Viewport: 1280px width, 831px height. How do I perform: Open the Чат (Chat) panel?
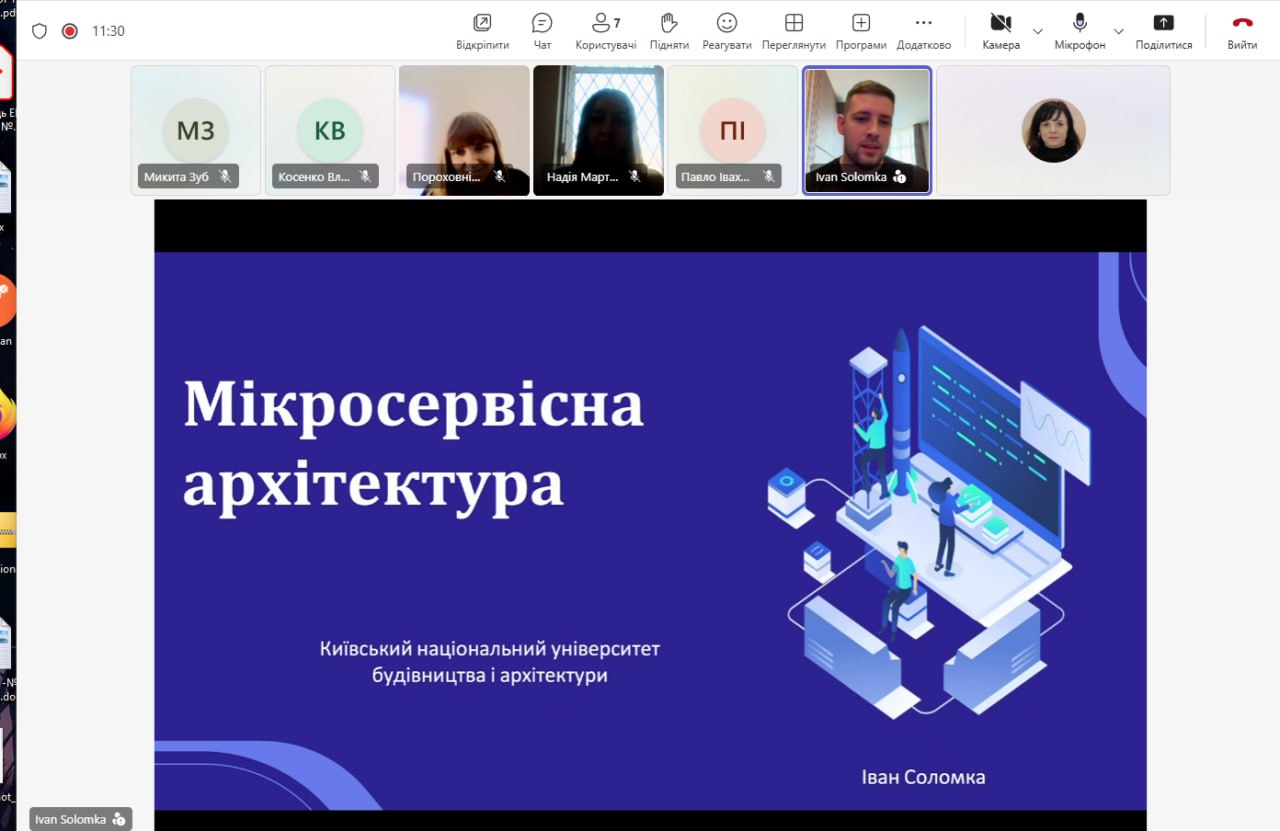[542, 30]
